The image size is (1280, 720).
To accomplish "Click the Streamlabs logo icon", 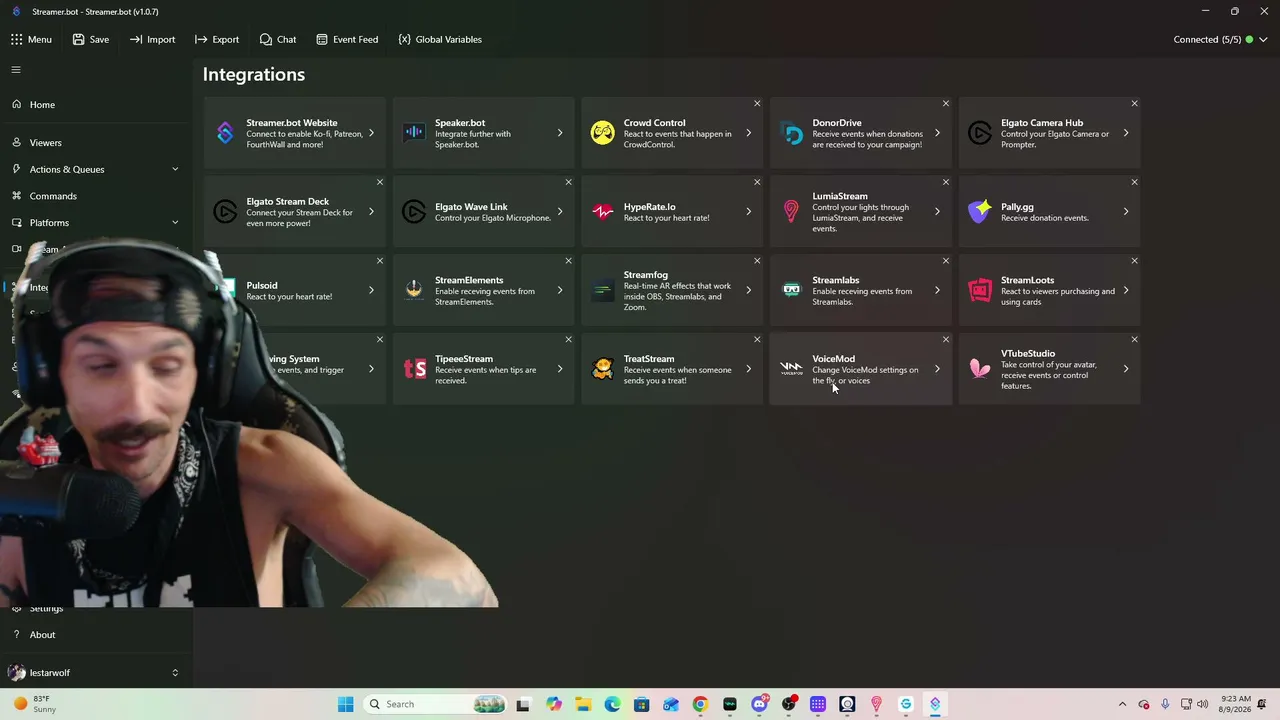I will click(791, 290).
